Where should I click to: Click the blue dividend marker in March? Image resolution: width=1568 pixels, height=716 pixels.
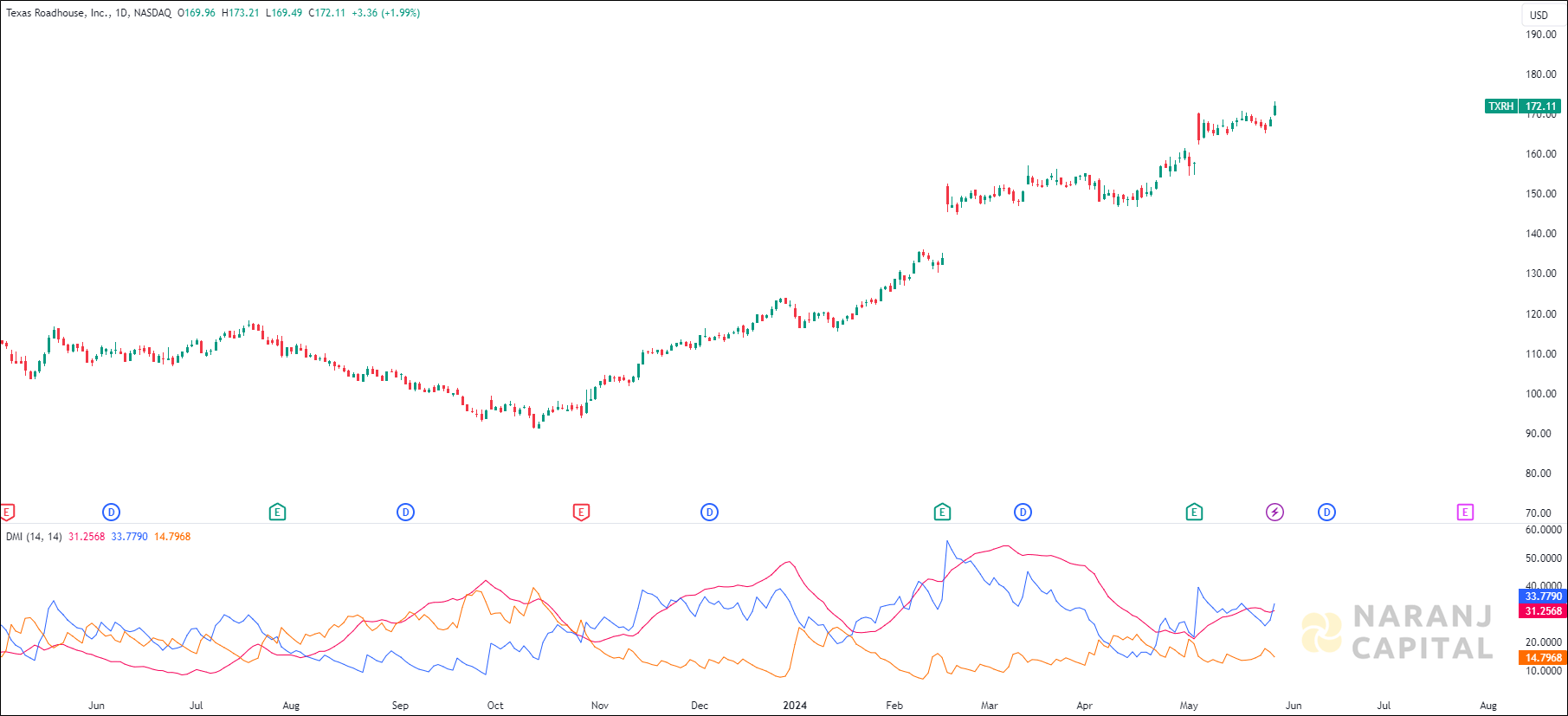pos(1023,513)
